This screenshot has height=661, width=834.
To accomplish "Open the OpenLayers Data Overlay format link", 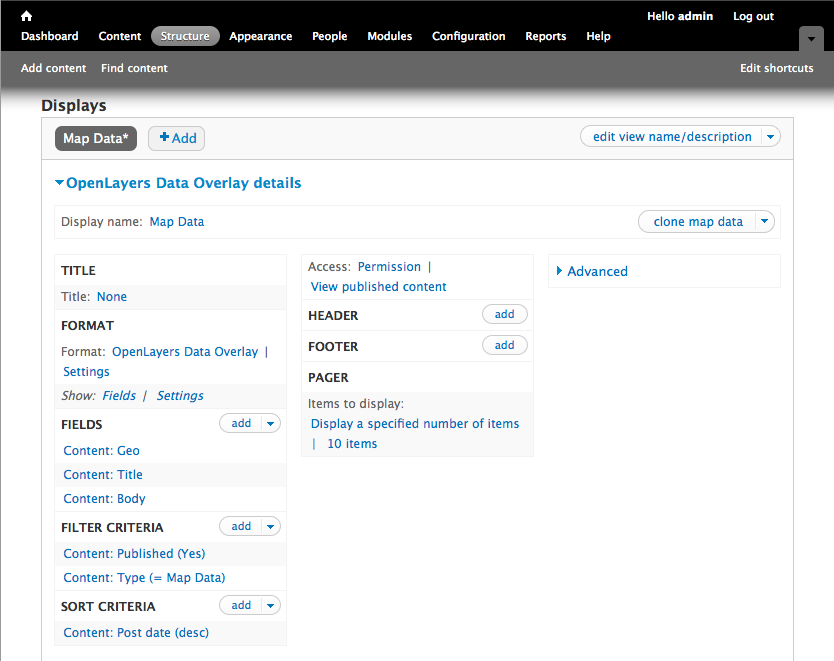I will [185, 352].
